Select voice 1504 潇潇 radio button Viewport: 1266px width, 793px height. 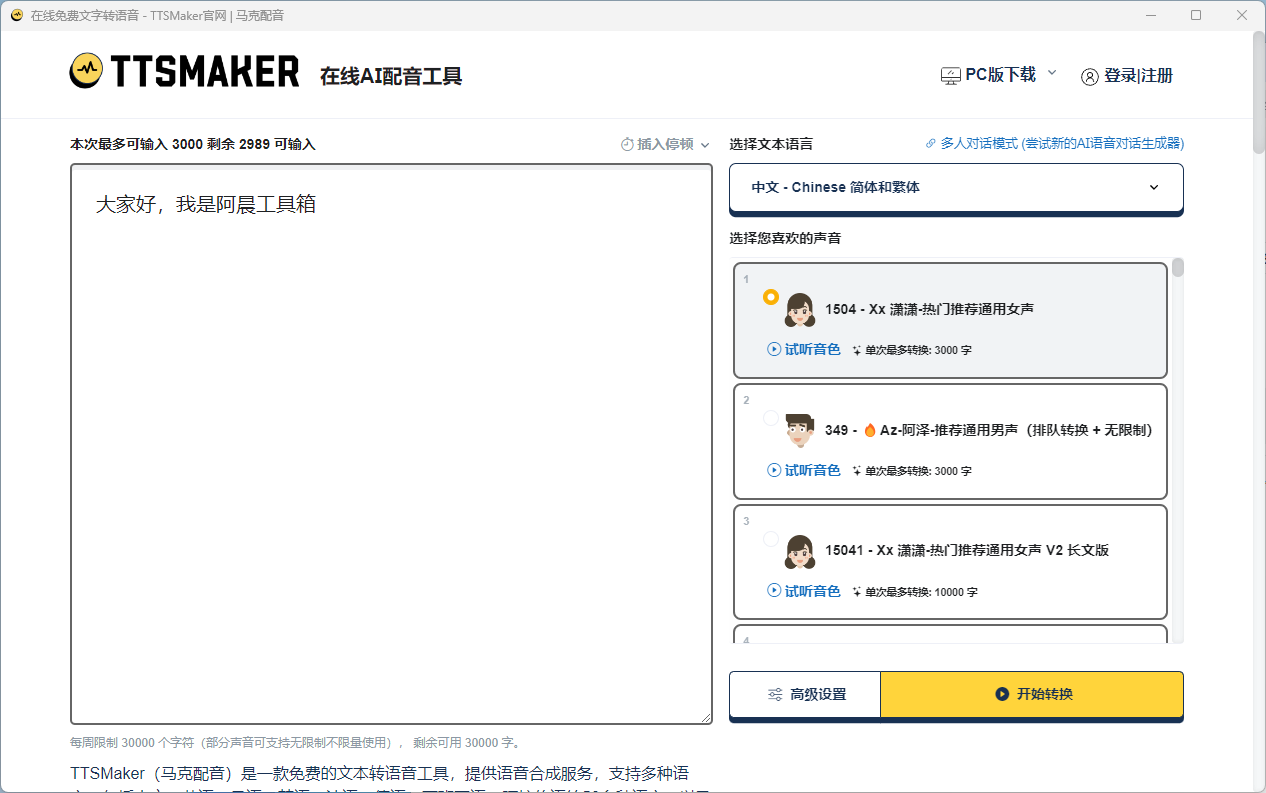(x=771, y=297)
